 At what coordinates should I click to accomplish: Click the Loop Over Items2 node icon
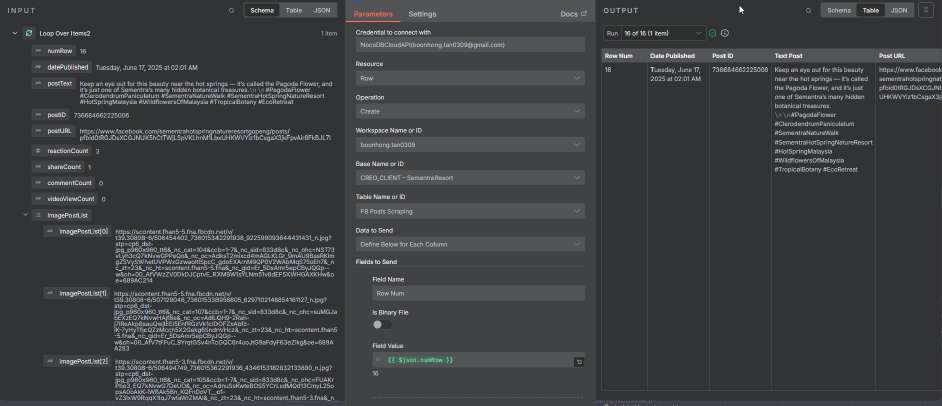click(28, 34)
